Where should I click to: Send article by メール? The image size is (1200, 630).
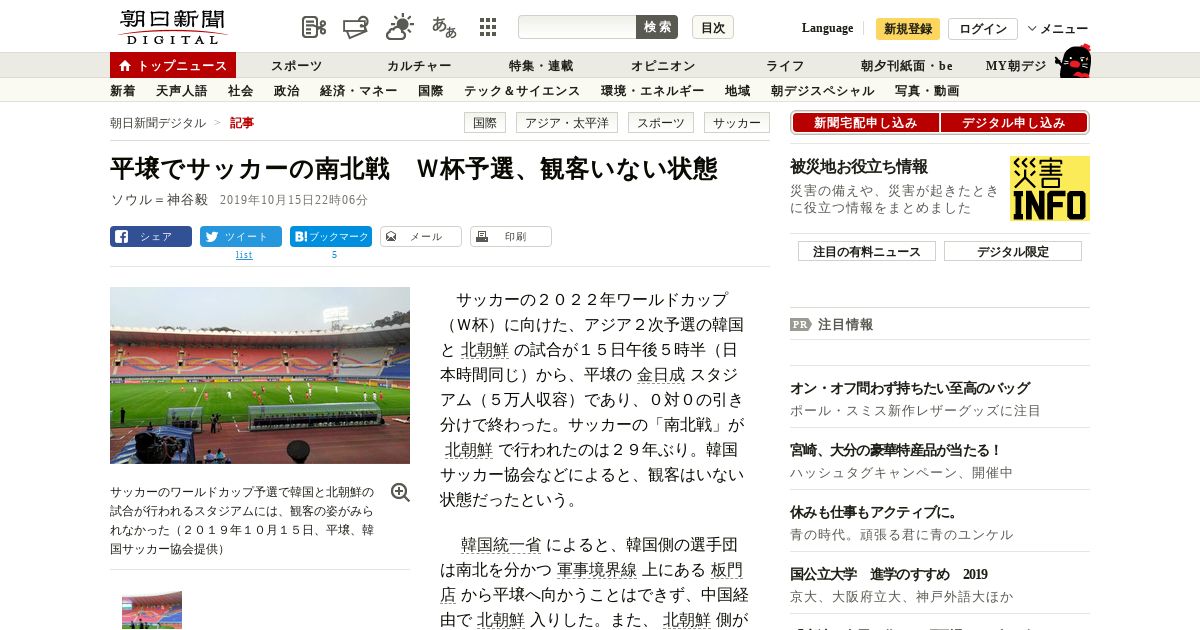421,237
